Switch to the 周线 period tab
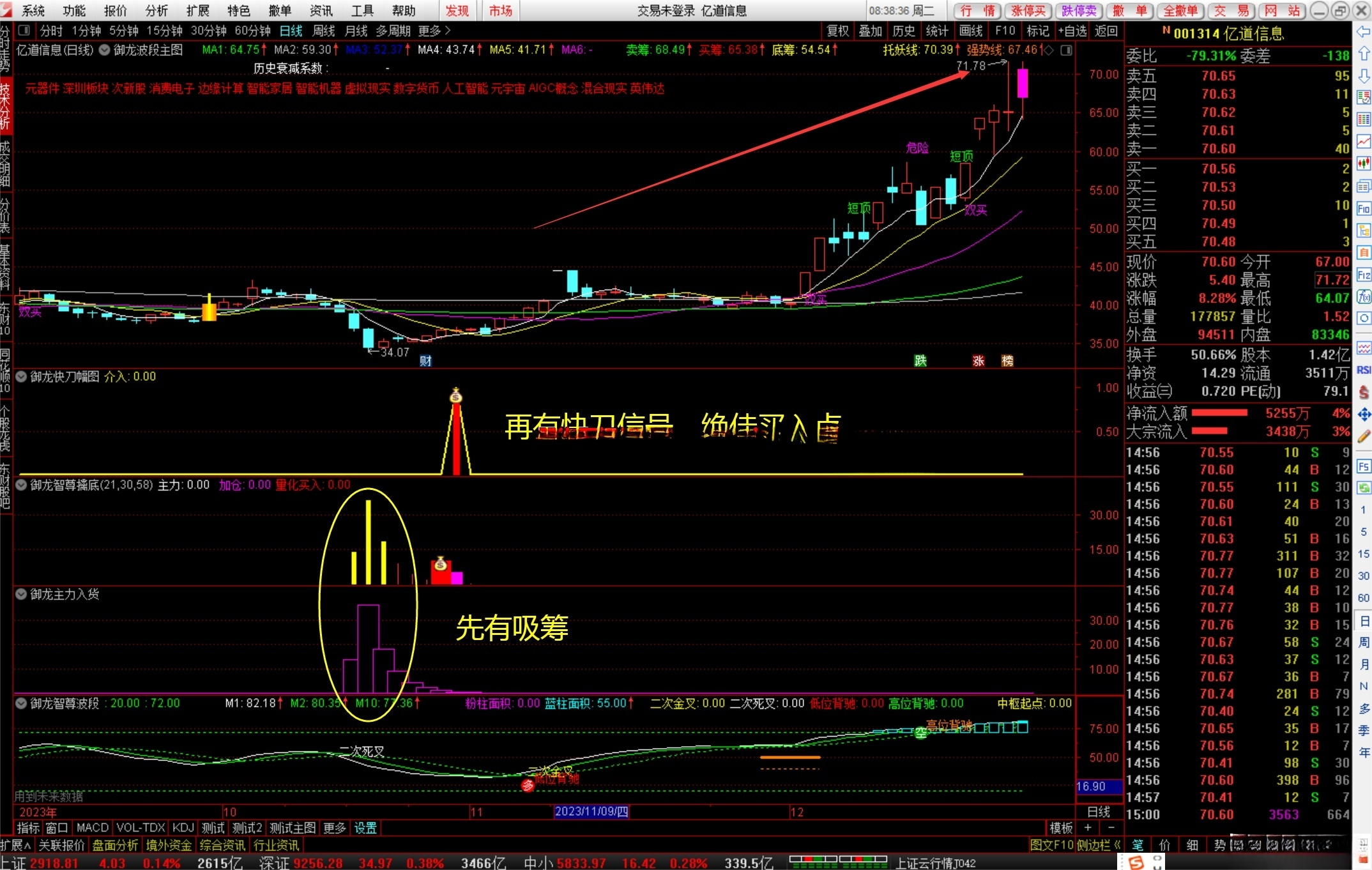The height and width of the screenshot is (870, 1372). (x=324, y=31)
